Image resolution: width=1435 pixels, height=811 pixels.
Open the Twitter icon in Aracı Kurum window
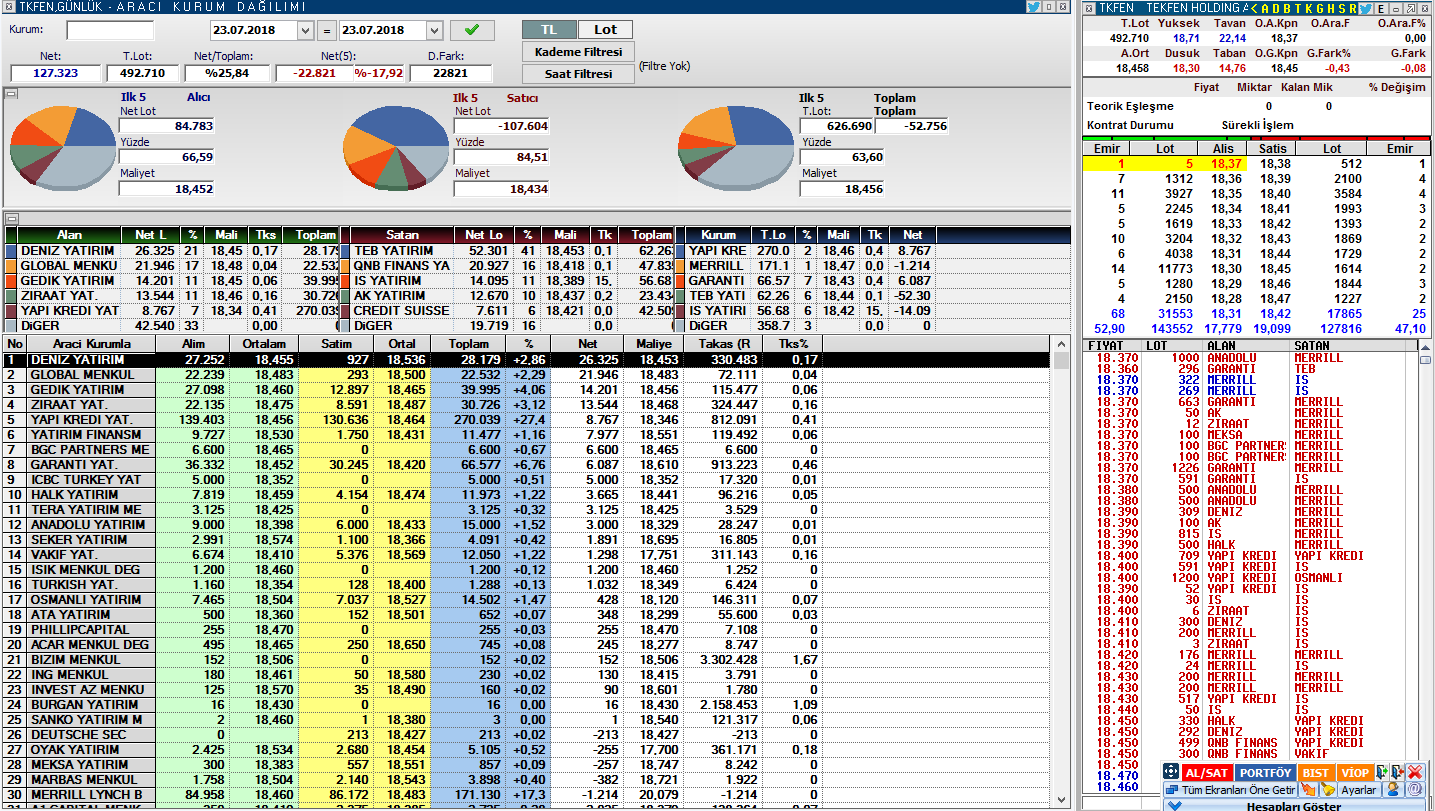[x=1033, y=7]
